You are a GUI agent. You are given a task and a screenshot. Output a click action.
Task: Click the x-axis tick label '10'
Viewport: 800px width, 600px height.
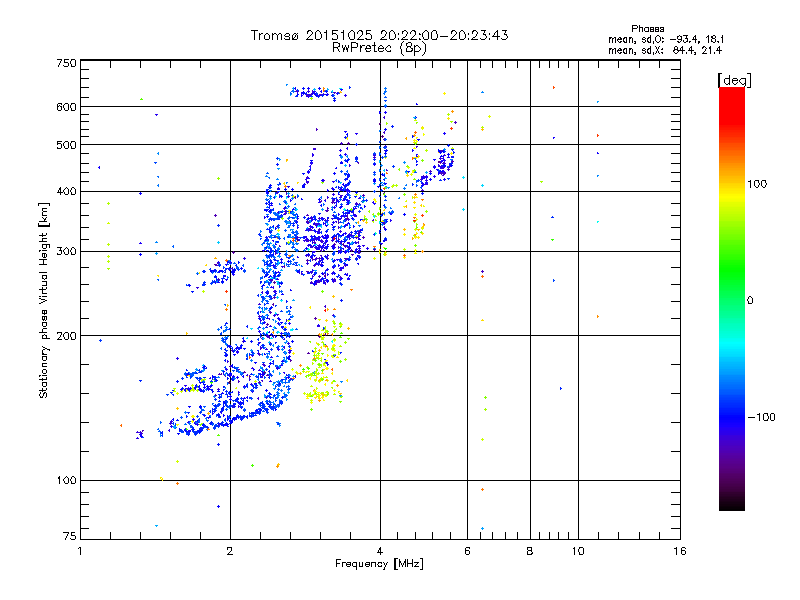click(x=578, y=551)
